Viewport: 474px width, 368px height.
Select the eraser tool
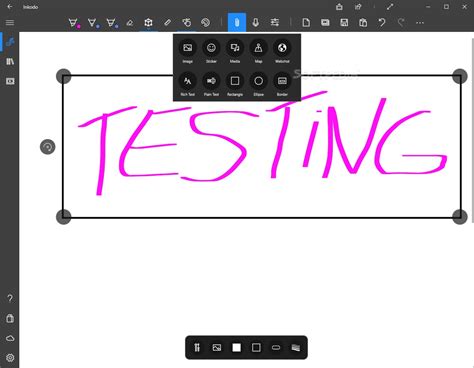tap(130, 23)
